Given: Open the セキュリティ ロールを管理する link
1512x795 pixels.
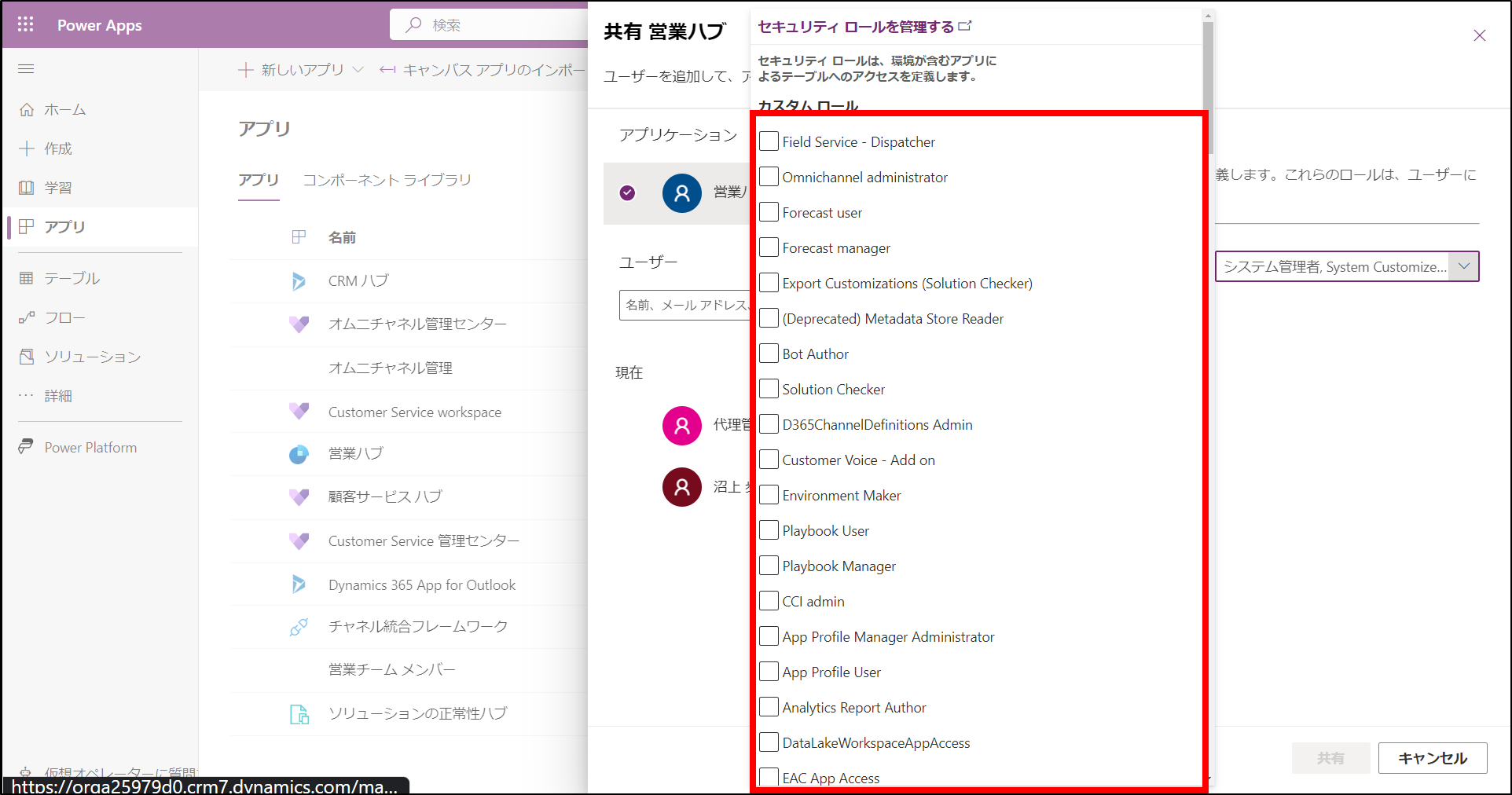Looking at the screenshot, I should [x=864, y=27].
